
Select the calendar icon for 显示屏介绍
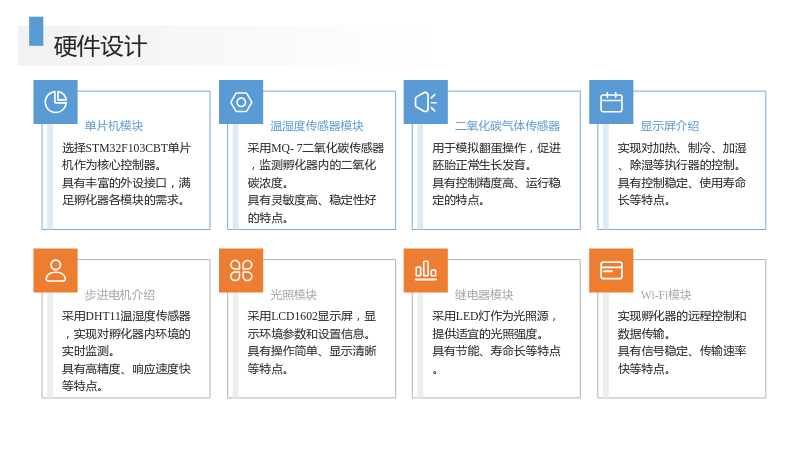coord(611,102)
